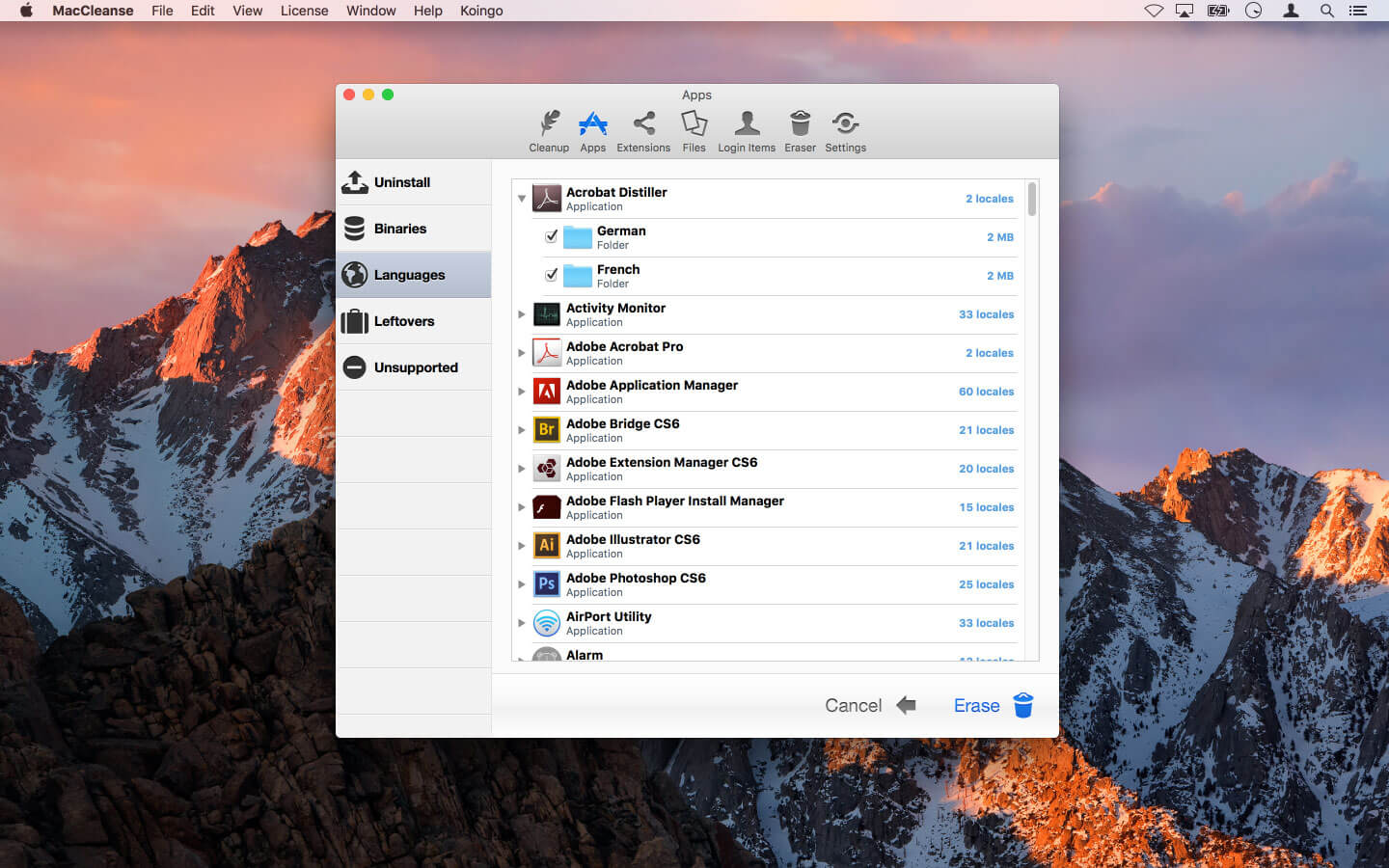Expand the Adobe Illustrator CS6 row
The width and height of the screenshot is (1389, 868).
click(522, 546)
